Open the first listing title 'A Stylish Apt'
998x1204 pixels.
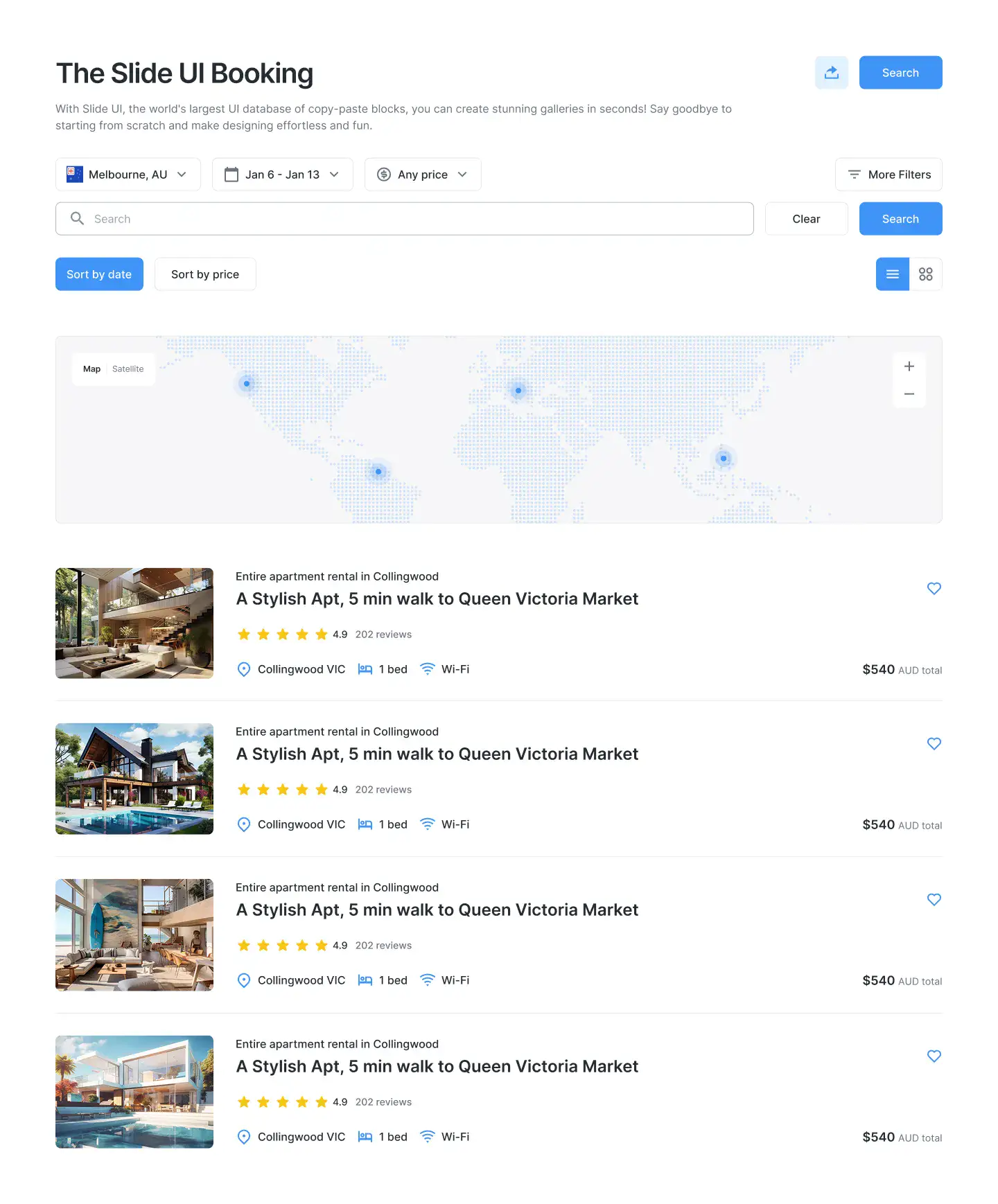437,599
